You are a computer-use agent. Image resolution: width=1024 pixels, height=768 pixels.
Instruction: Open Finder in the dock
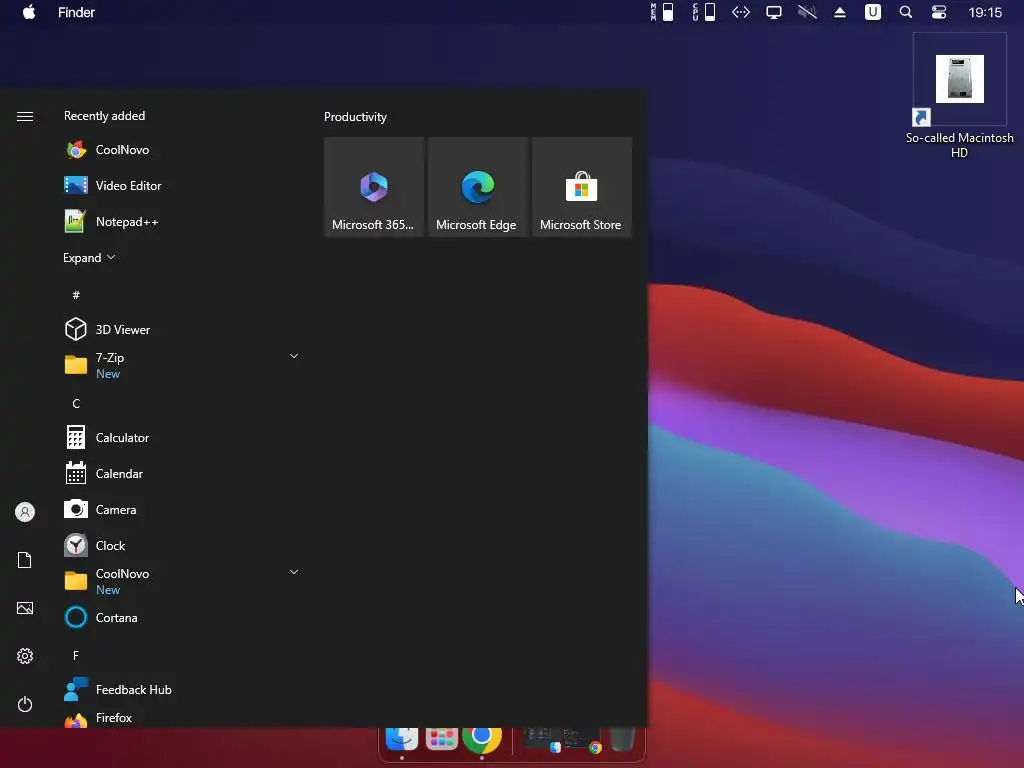click(x=402, y=738)
